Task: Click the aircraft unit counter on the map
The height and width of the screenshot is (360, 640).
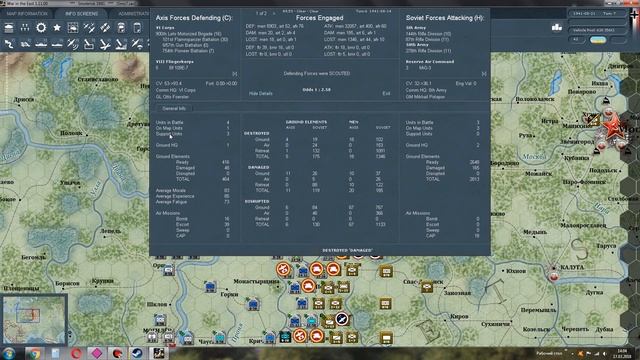Action: tap(342, 319)
